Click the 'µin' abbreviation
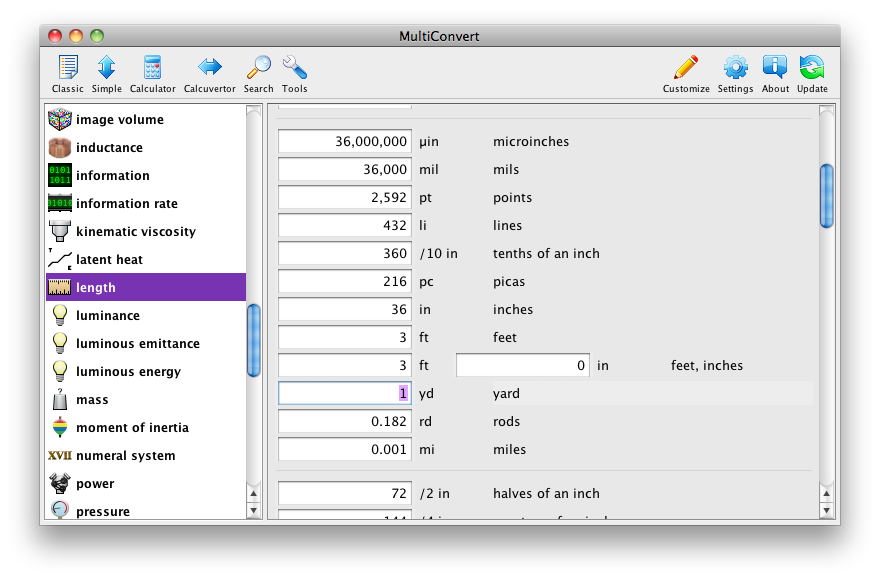 [429, 142]
